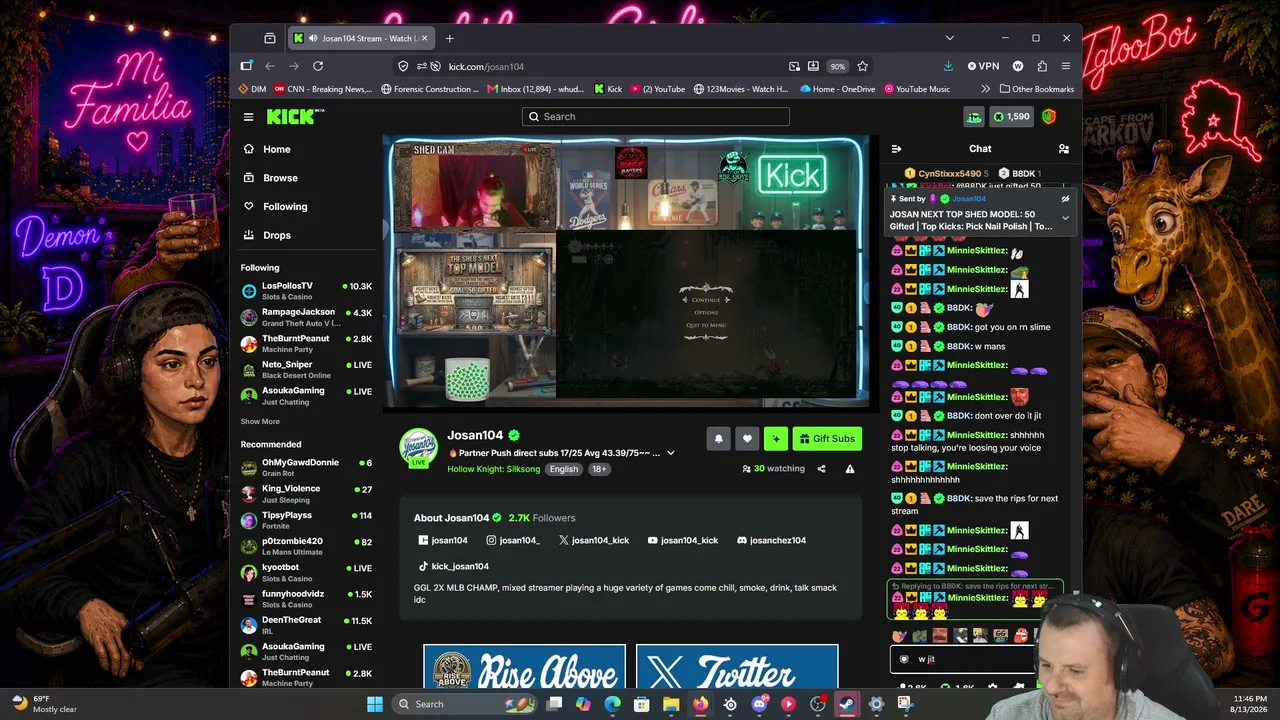Close the Josan104 Stream browser tab
1280x720 pixels.
(x=424, y=38)
